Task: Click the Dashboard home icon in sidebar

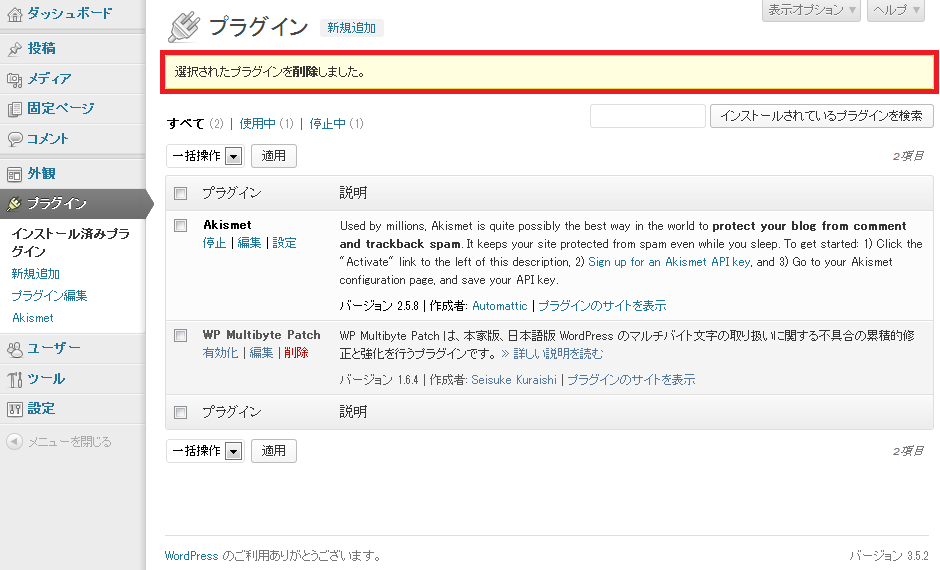Action: [x=15, y=14]
